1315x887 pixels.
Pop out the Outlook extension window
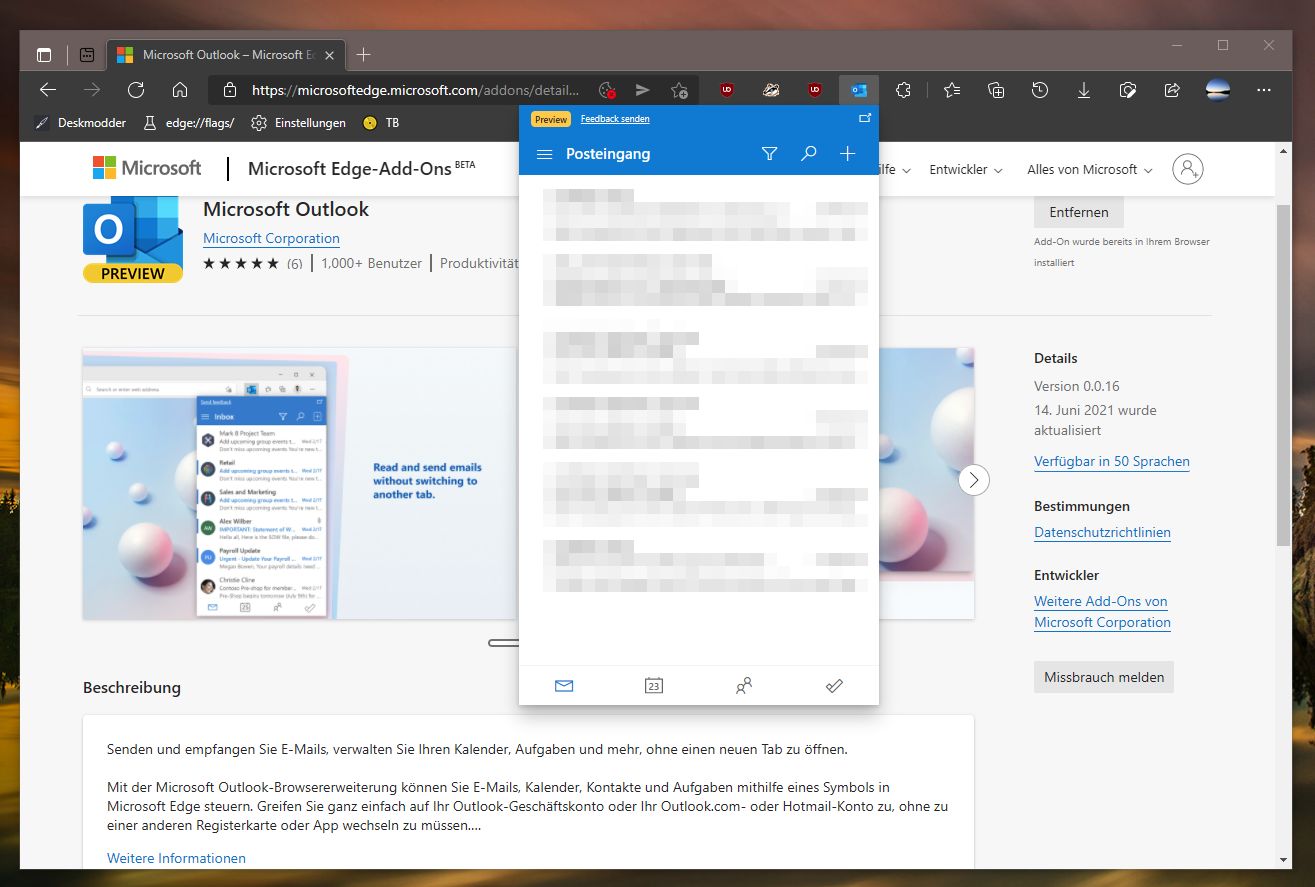pos(865,118)
